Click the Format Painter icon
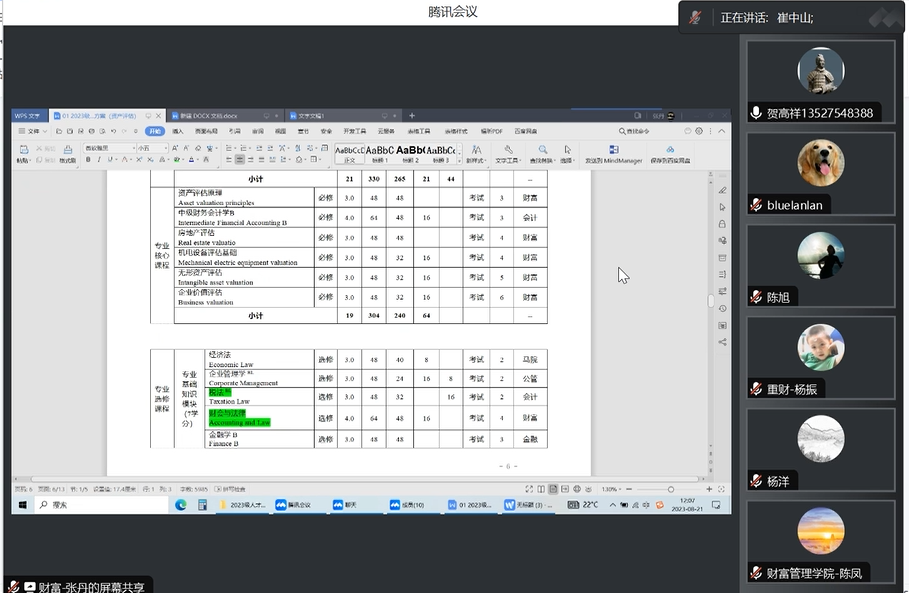 click(x=66, y=153)
